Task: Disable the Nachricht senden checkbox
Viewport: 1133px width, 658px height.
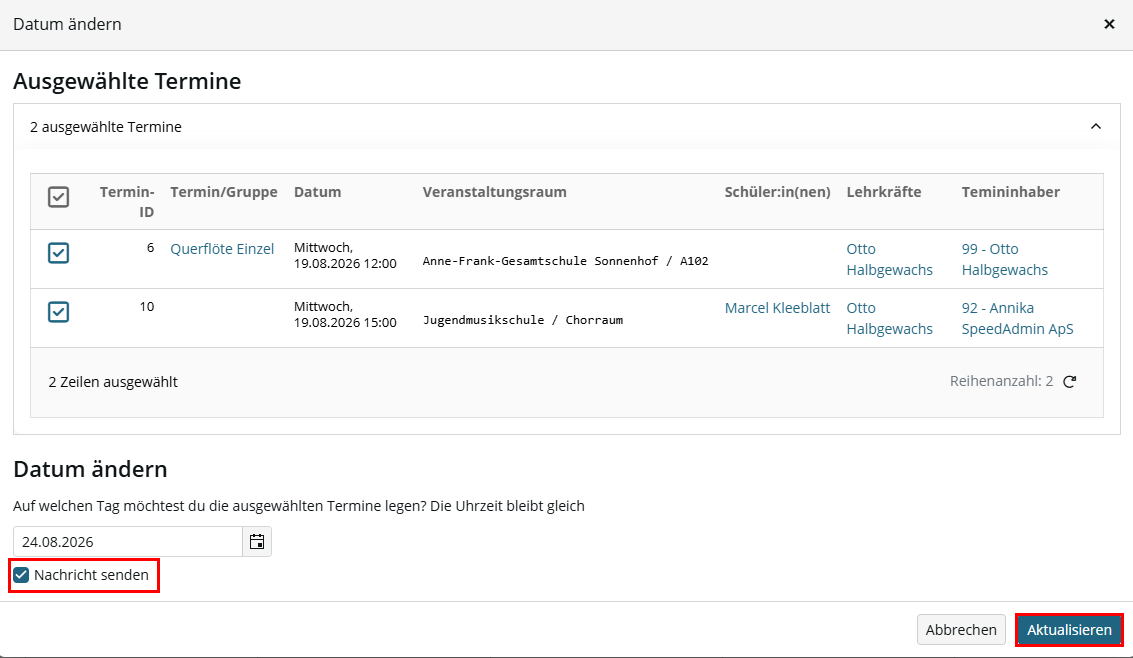Action: pos(21,575)
